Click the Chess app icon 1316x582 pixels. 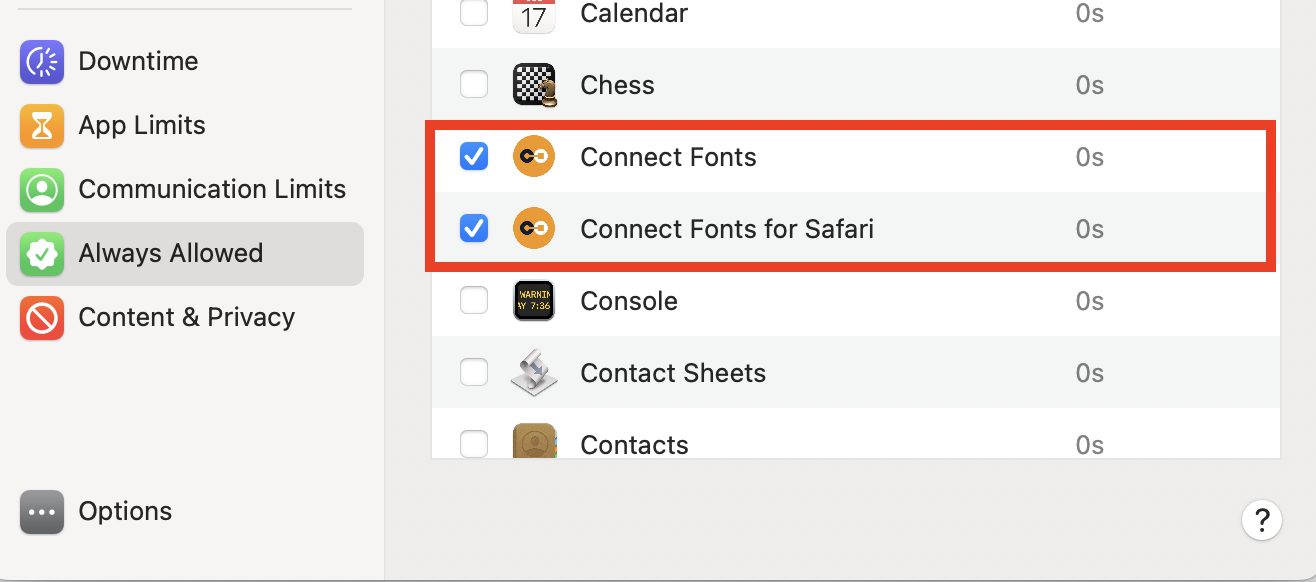click(534, 85)
